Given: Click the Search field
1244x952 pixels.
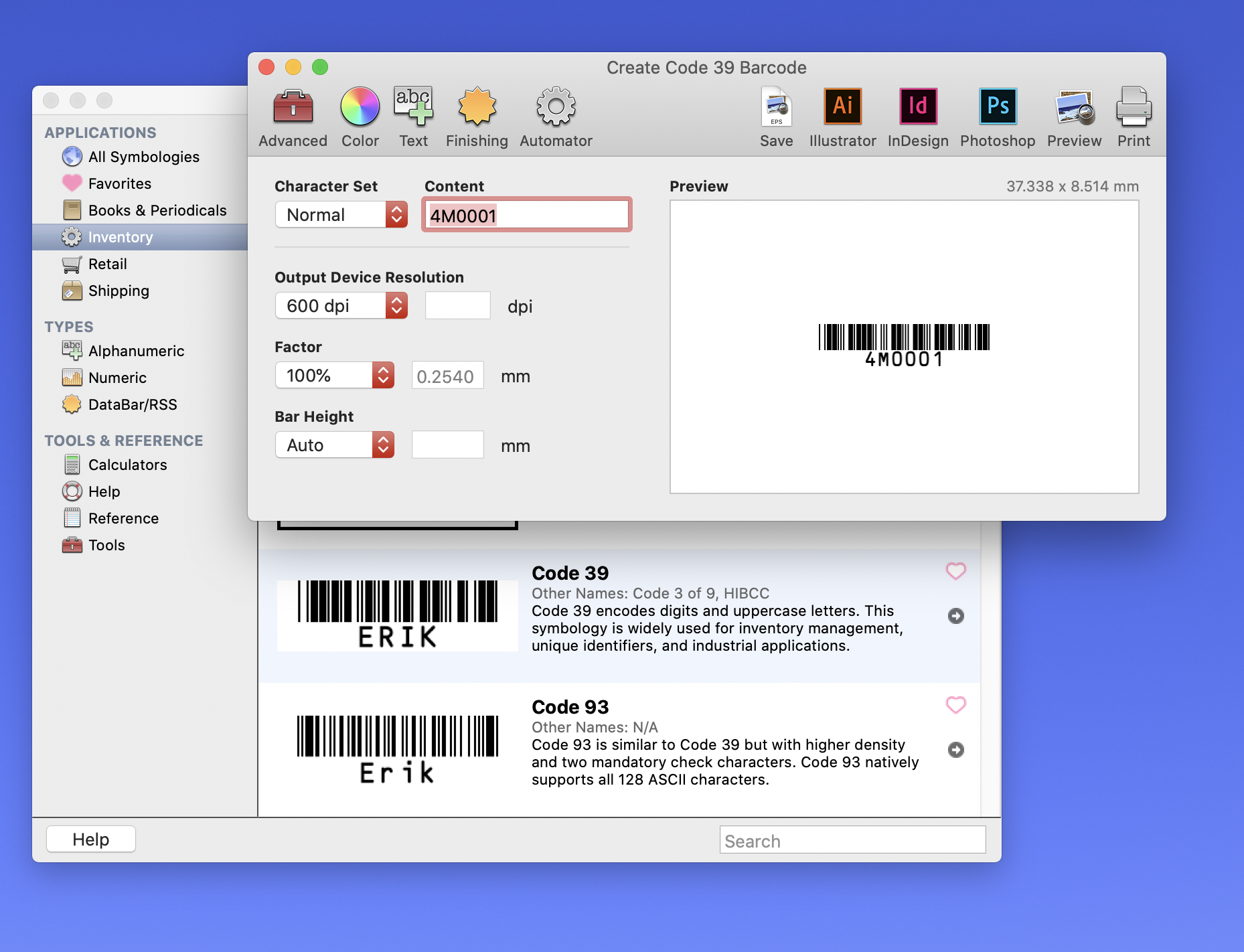Looking at the screenshot, I should coord(852,840).
